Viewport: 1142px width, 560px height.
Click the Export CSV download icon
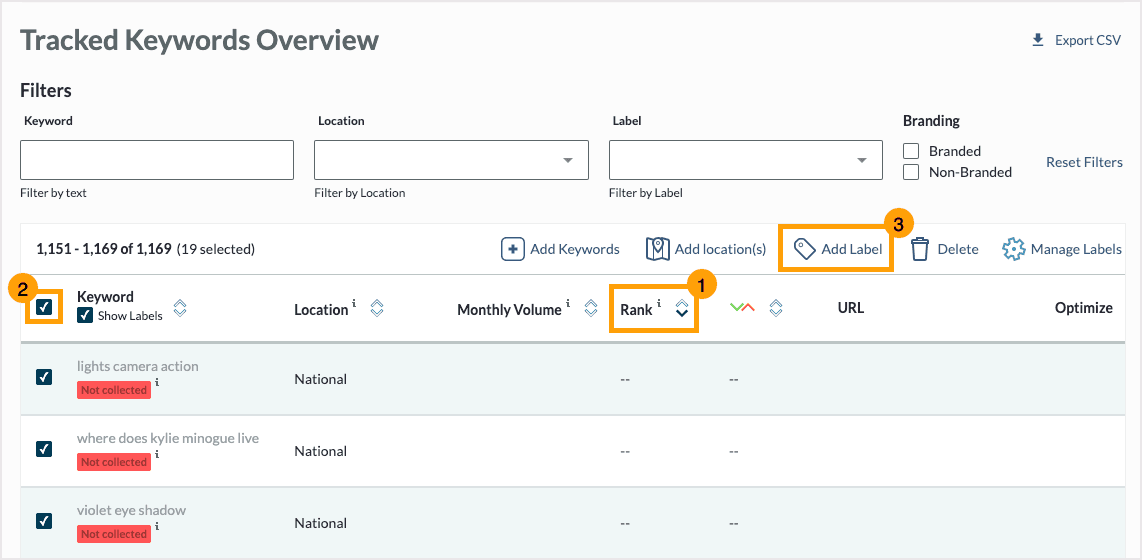pyautogui.click(x=1037, y=41)
